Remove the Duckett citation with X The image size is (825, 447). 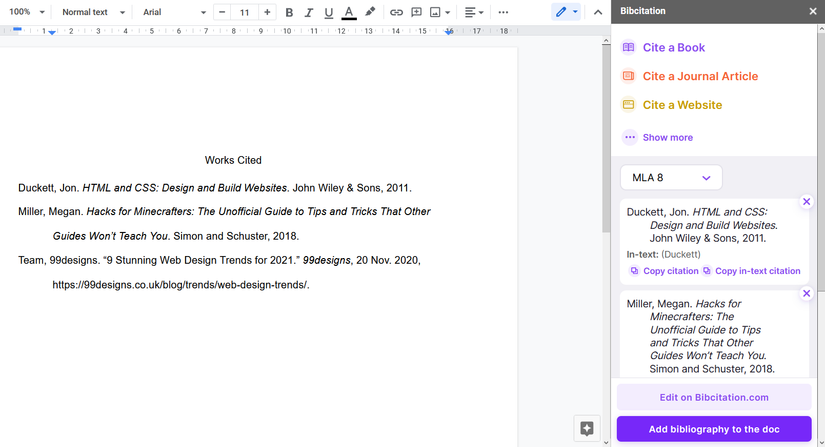(x=807, y=202)
